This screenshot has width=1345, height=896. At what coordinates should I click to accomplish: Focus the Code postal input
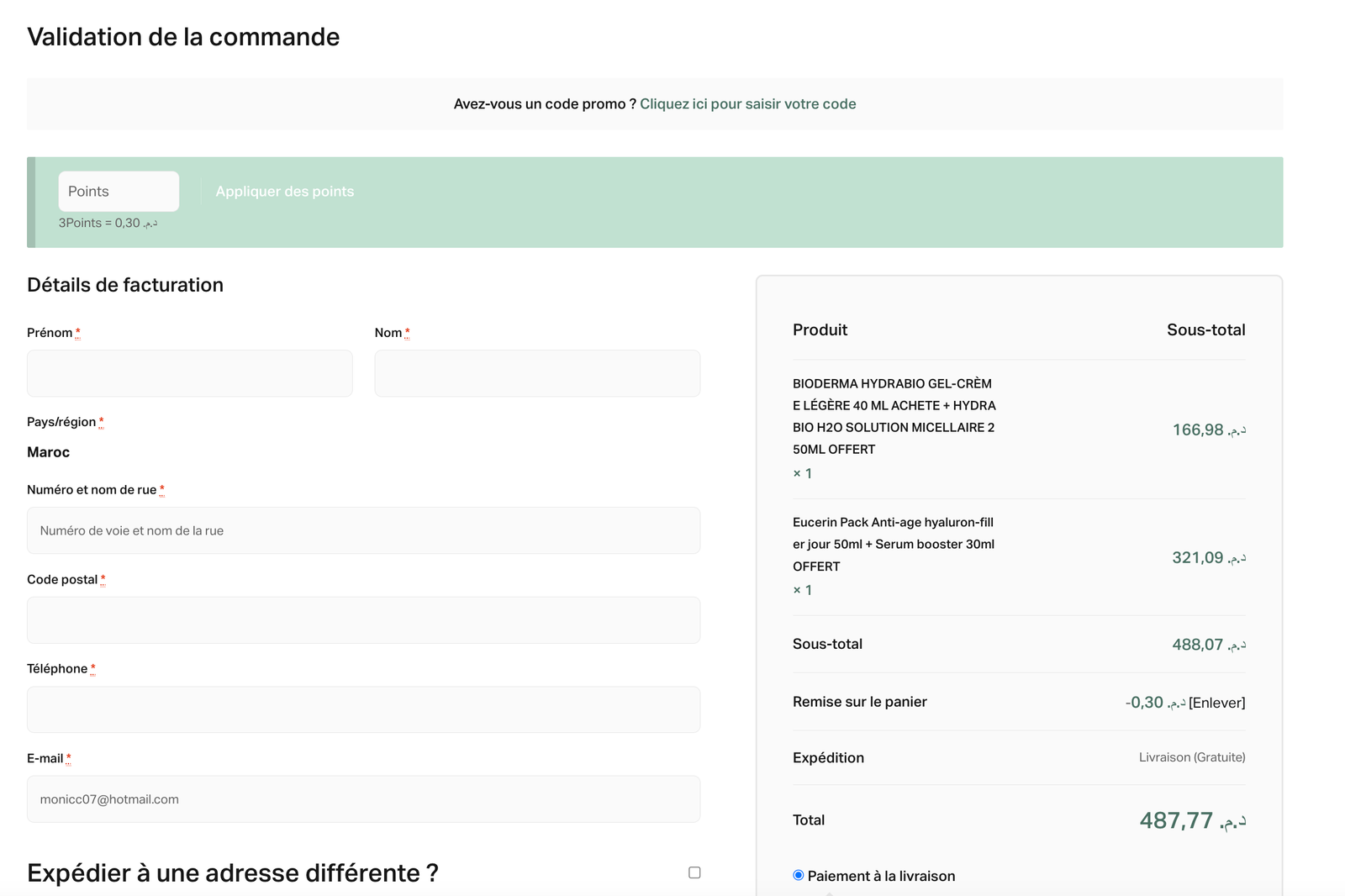pos(363,620)
